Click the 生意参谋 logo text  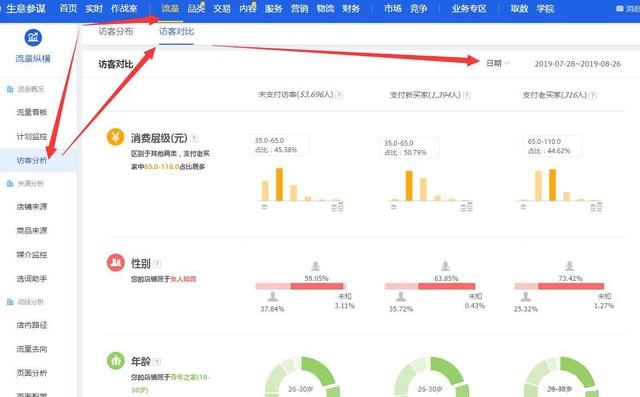pyautogui.click(x=26, y=8)
